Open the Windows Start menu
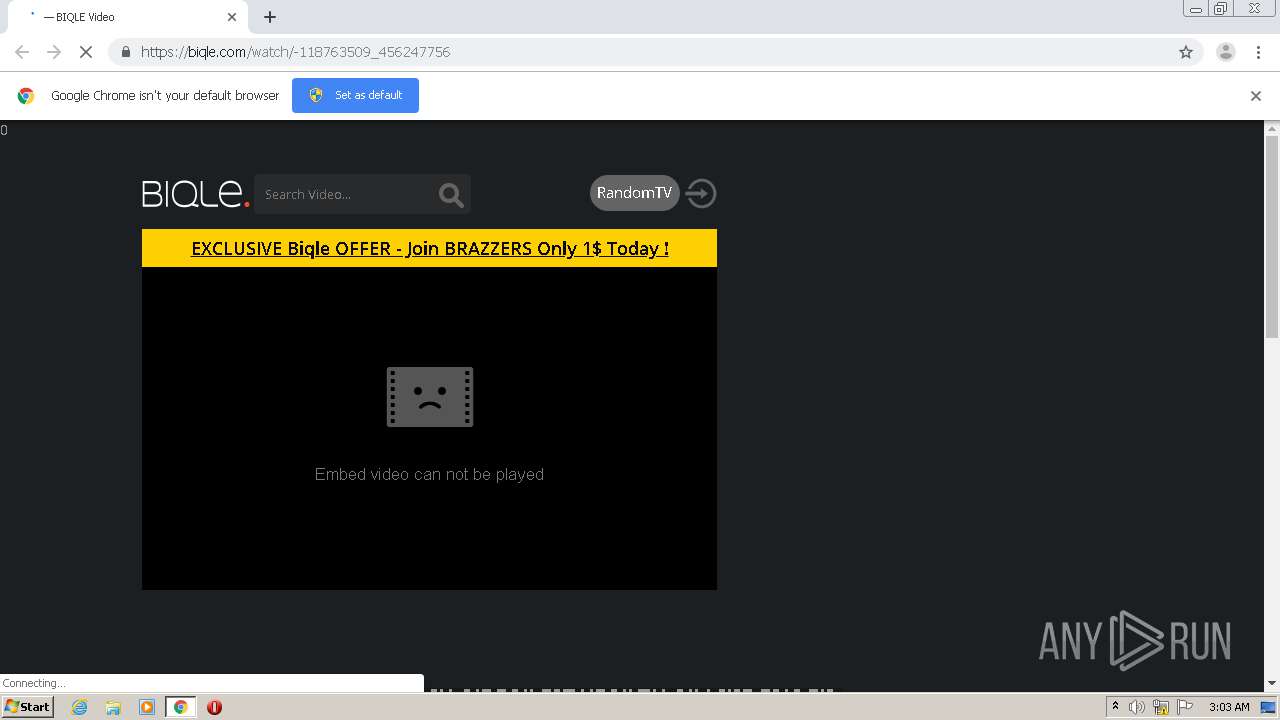The width and height of the screenshot is (1280, 720). [x=28, y=707]
